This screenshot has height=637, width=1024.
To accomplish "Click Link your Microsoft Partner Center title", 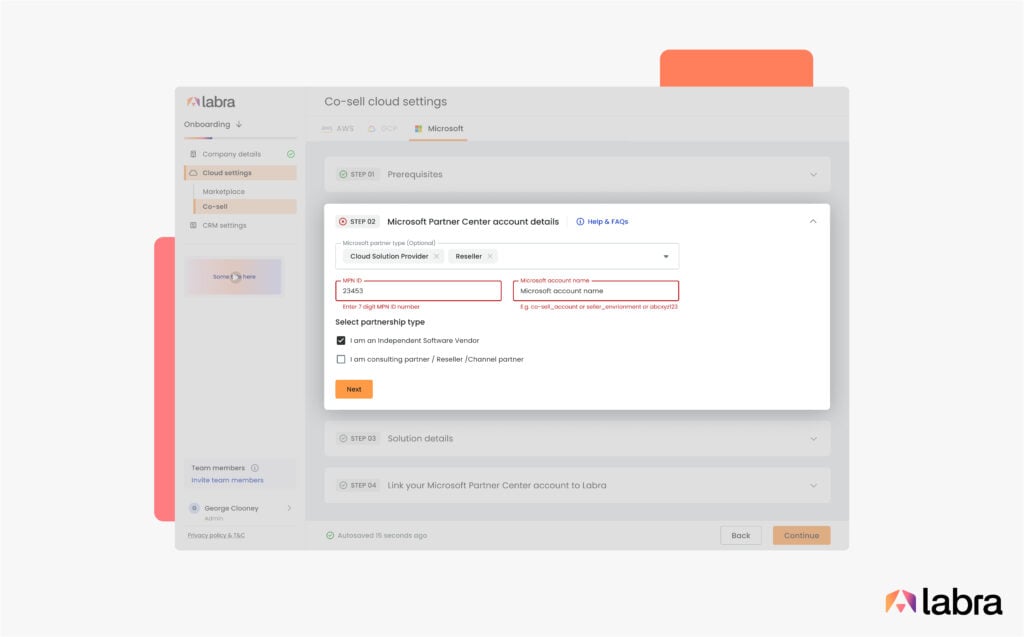I will point(496,485).
